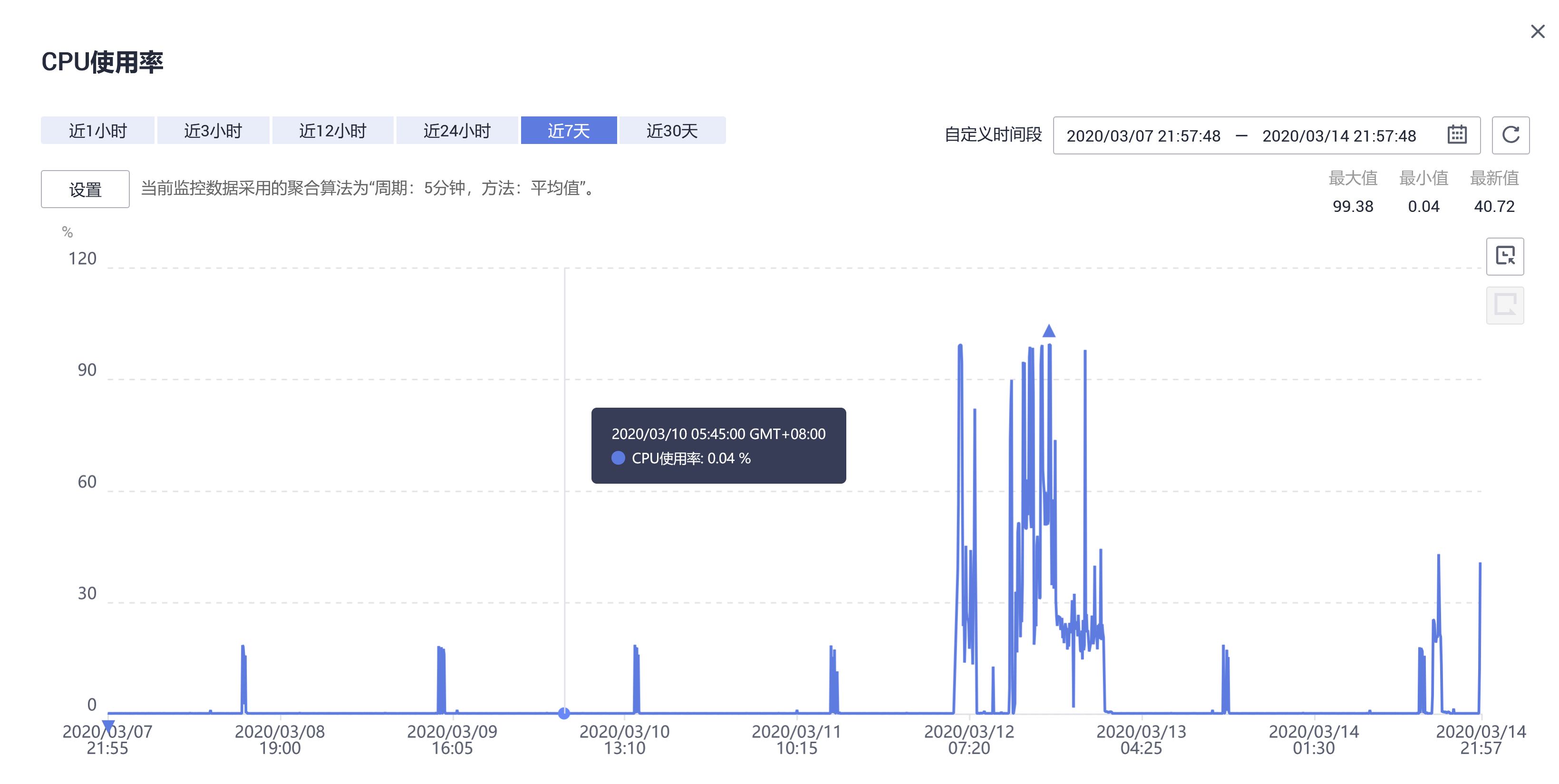Select the 近1小时 time range tab
Screen dimensions: 1559x784
click(x=97, y=131)
